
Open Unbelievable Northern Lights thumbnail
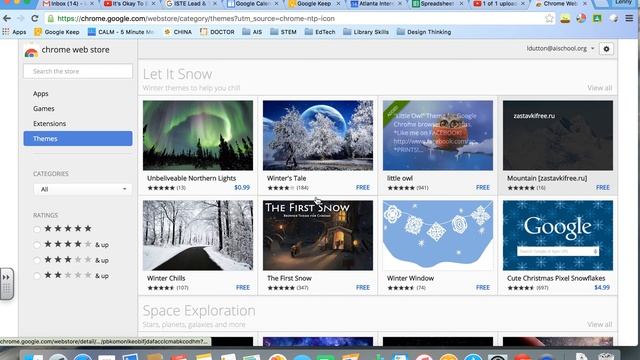tap(198, 136)
